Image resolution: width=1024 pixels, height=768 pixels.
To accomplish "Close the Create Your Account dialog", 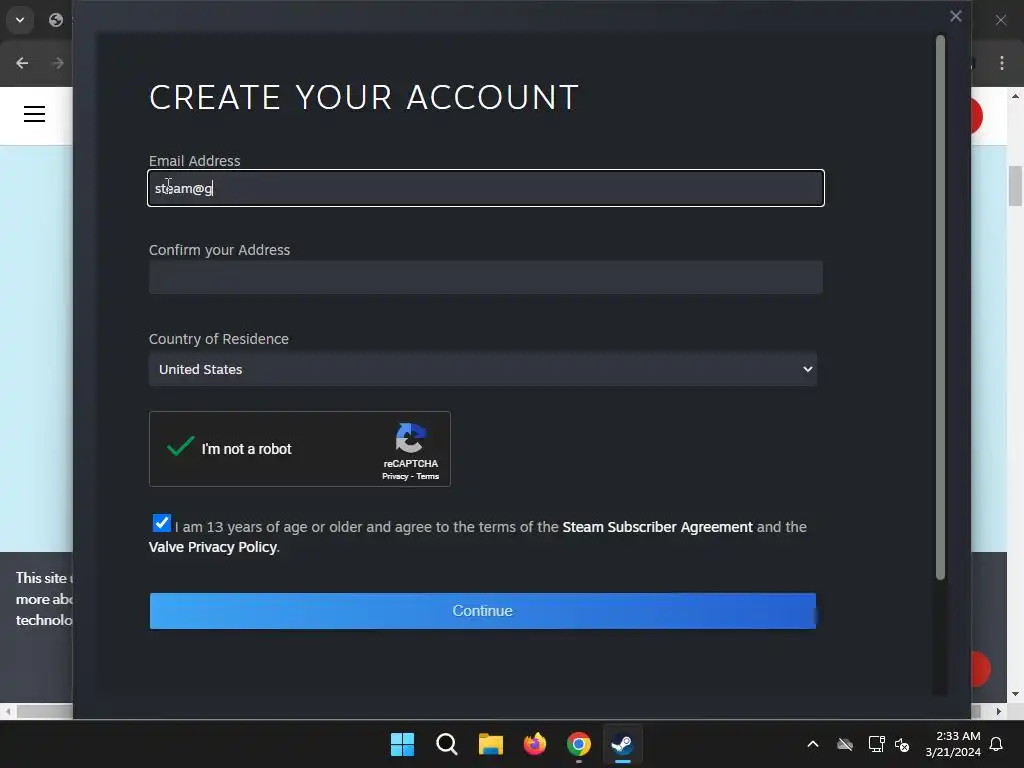I will click(x=955, y=16).
